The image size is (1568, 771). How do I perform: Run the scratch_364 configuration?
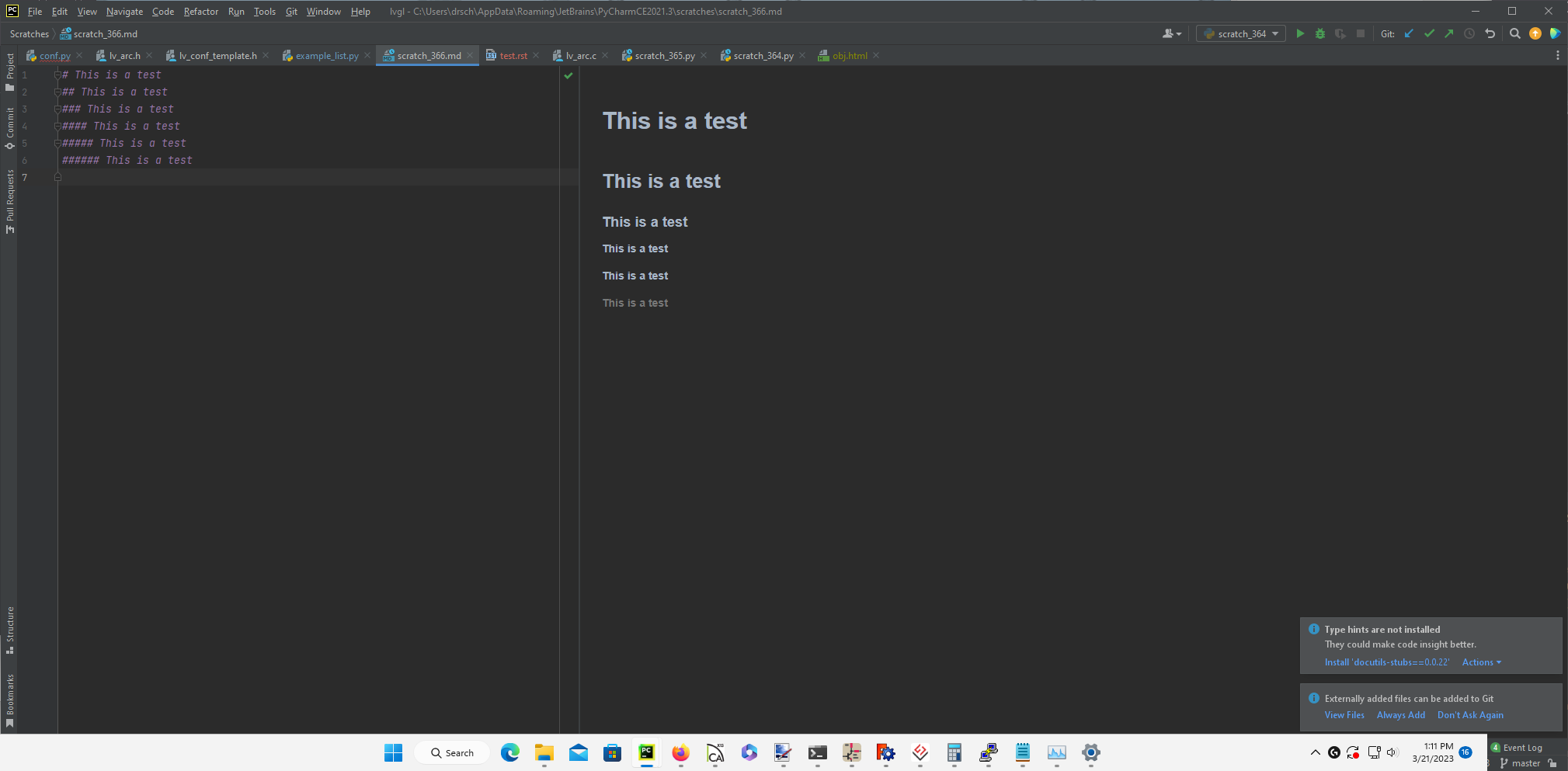coord(1301,33)
